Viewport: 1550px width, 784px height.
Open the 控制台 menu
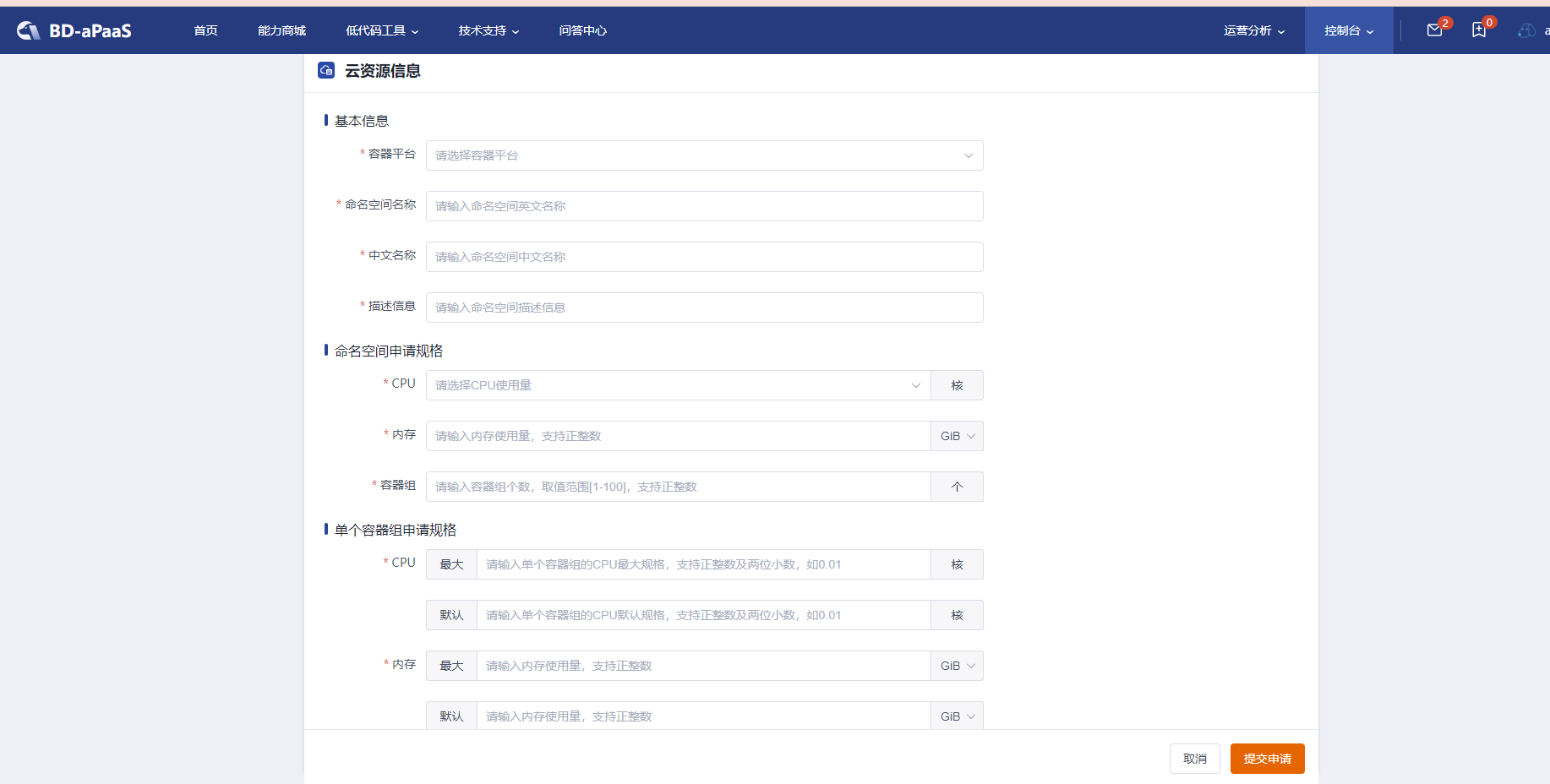tap(1349, 30)
